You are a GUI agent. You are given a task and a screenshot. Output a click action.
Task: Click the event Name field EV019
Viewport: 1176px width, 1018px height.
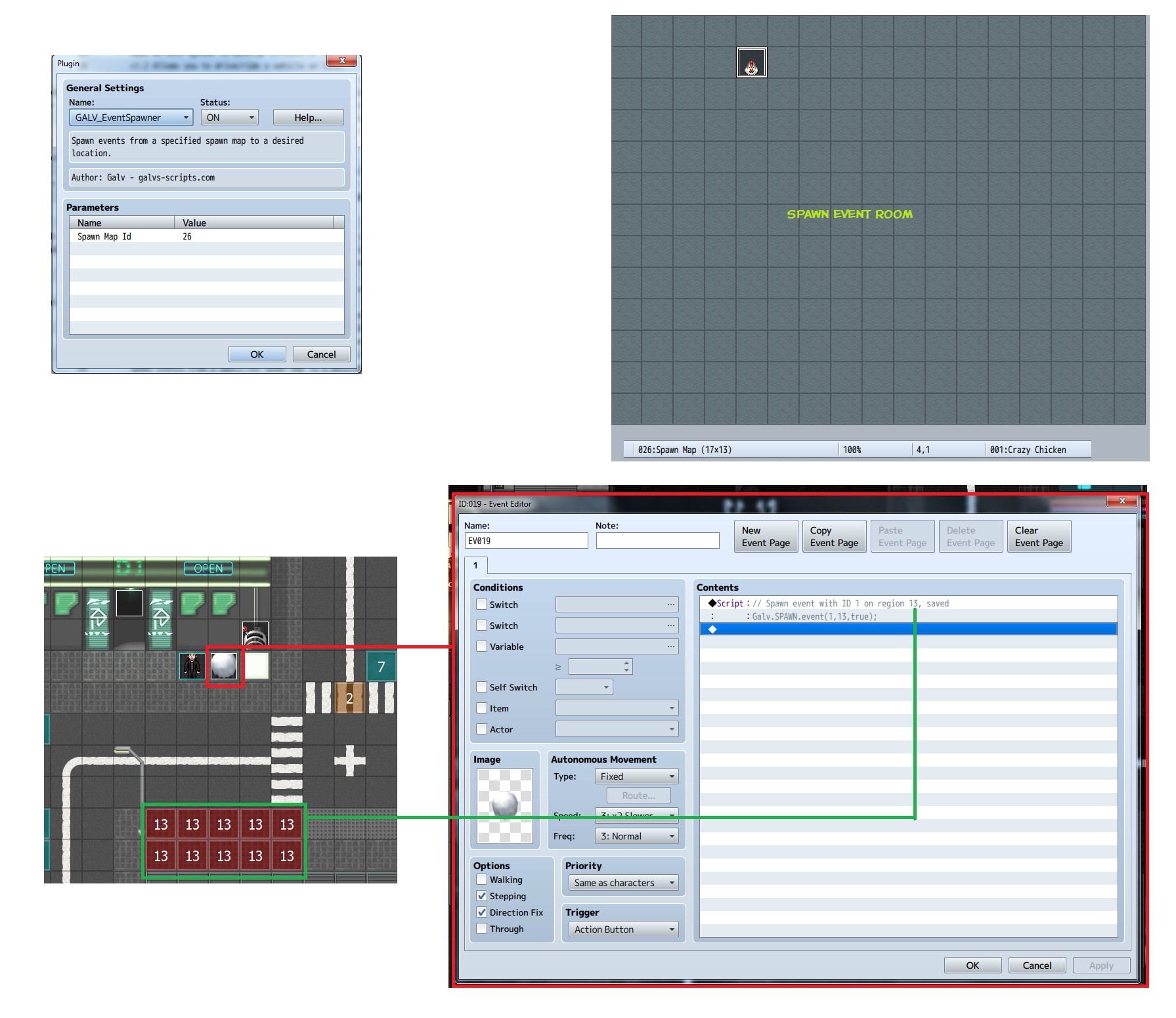pyautogui.click(x=526, y=541)
